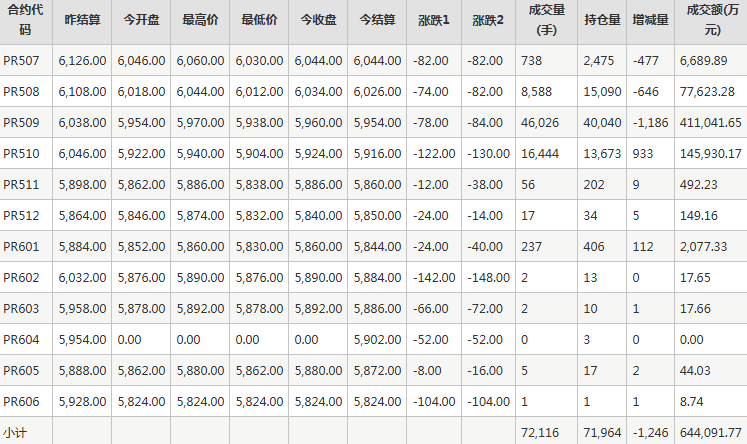Screen dimensions: 747x444
Task: Click PR510 open interest 13,673
Action: pyautogui.click(x=602, y=154)
